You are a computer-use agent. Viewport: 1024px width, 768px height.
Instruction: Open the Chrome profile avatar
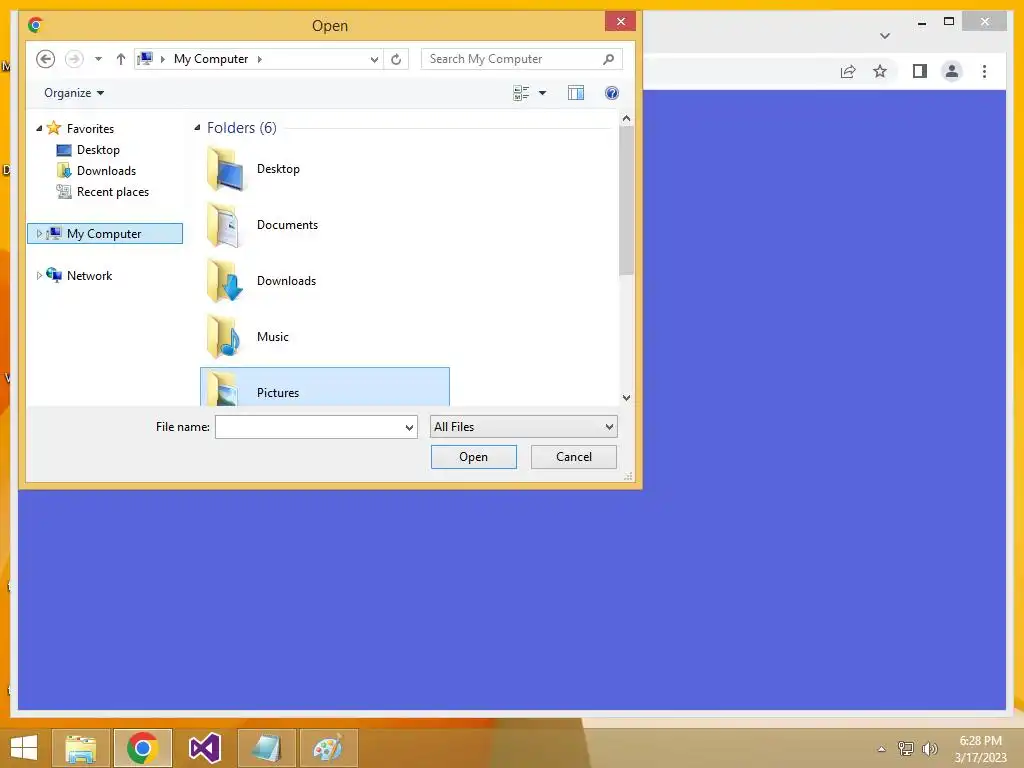tap(952, 71)
